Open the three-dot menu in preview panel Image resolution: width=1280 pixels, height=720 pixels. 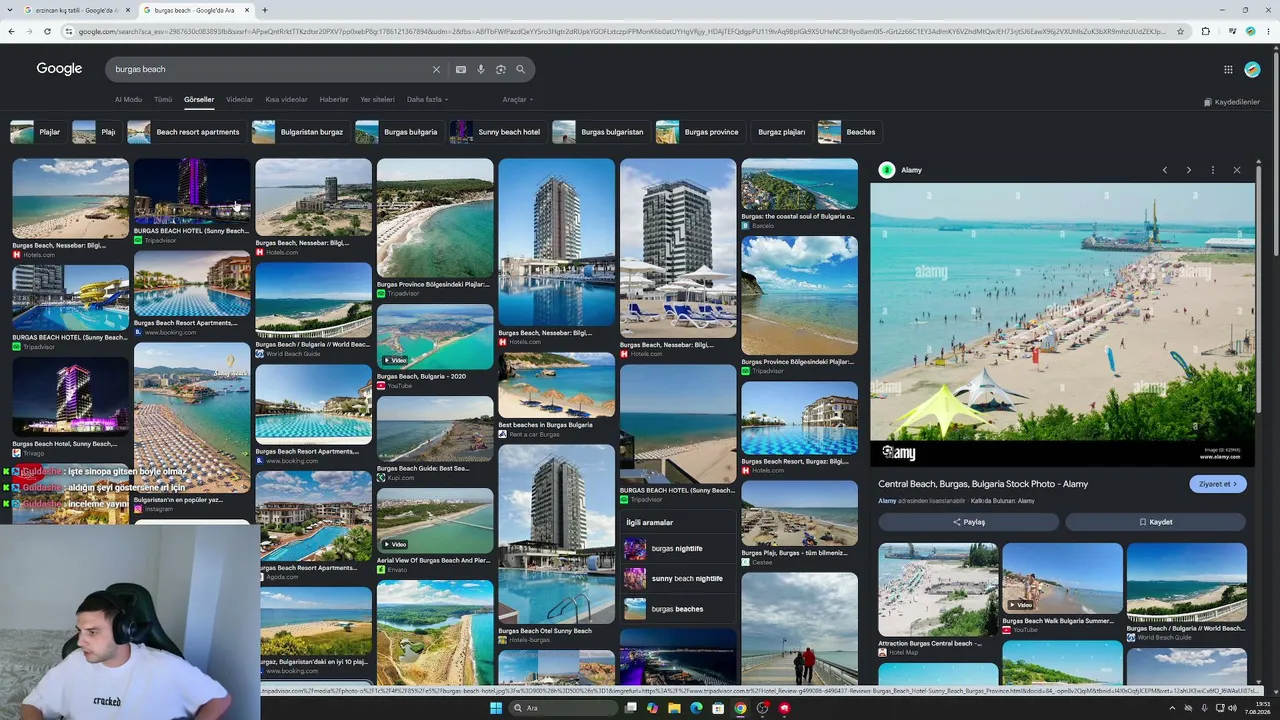(x=1213, y=170)
